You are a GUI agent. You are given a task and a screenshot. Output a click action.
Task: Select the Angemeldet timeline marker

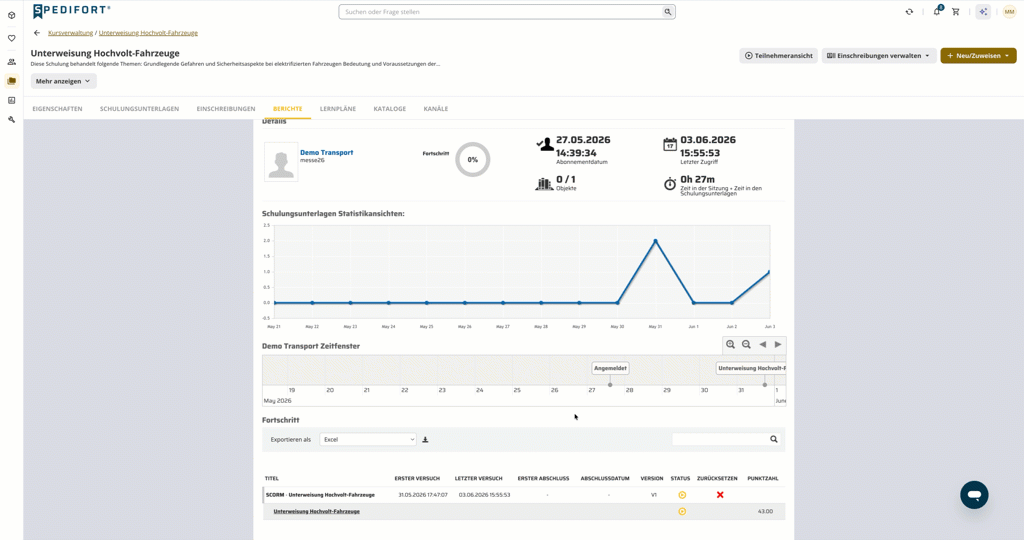pos(610,368)
